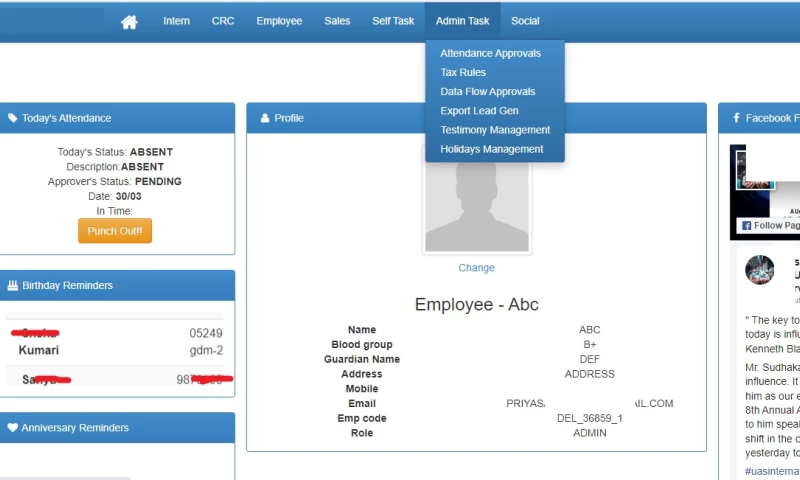This screenshot has width=800, height=480.
Task: Open the Social menu
Action: pyautogui.click(x=525, y=21)
